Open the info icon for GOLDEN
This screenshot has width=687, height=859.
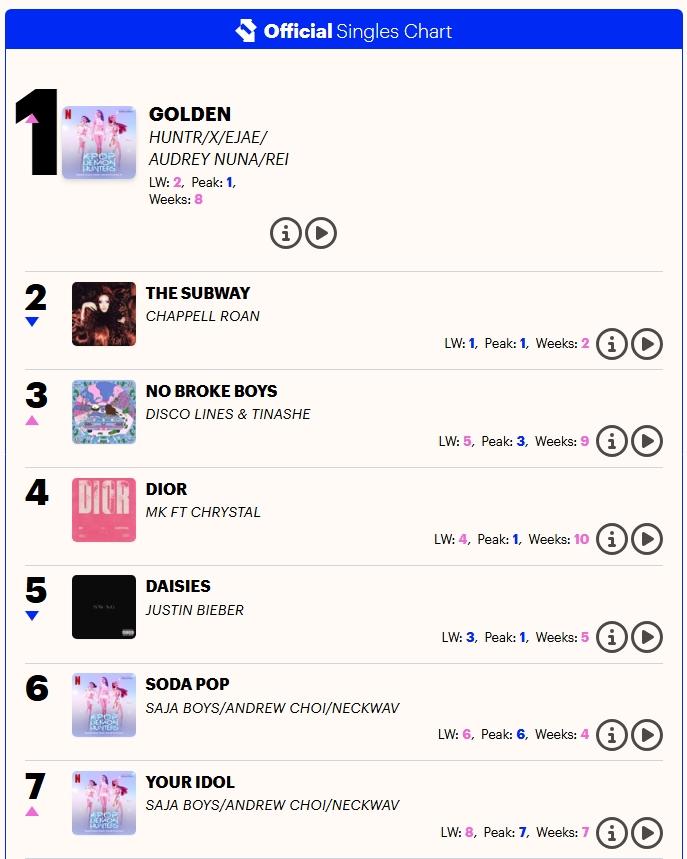[x=287, y=233]
